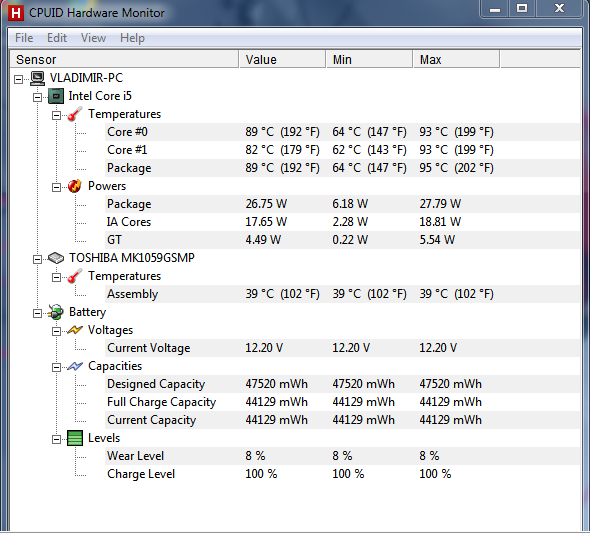Collapse the Intel Core i5 node

pyautogui.click(x=37, y=97)
